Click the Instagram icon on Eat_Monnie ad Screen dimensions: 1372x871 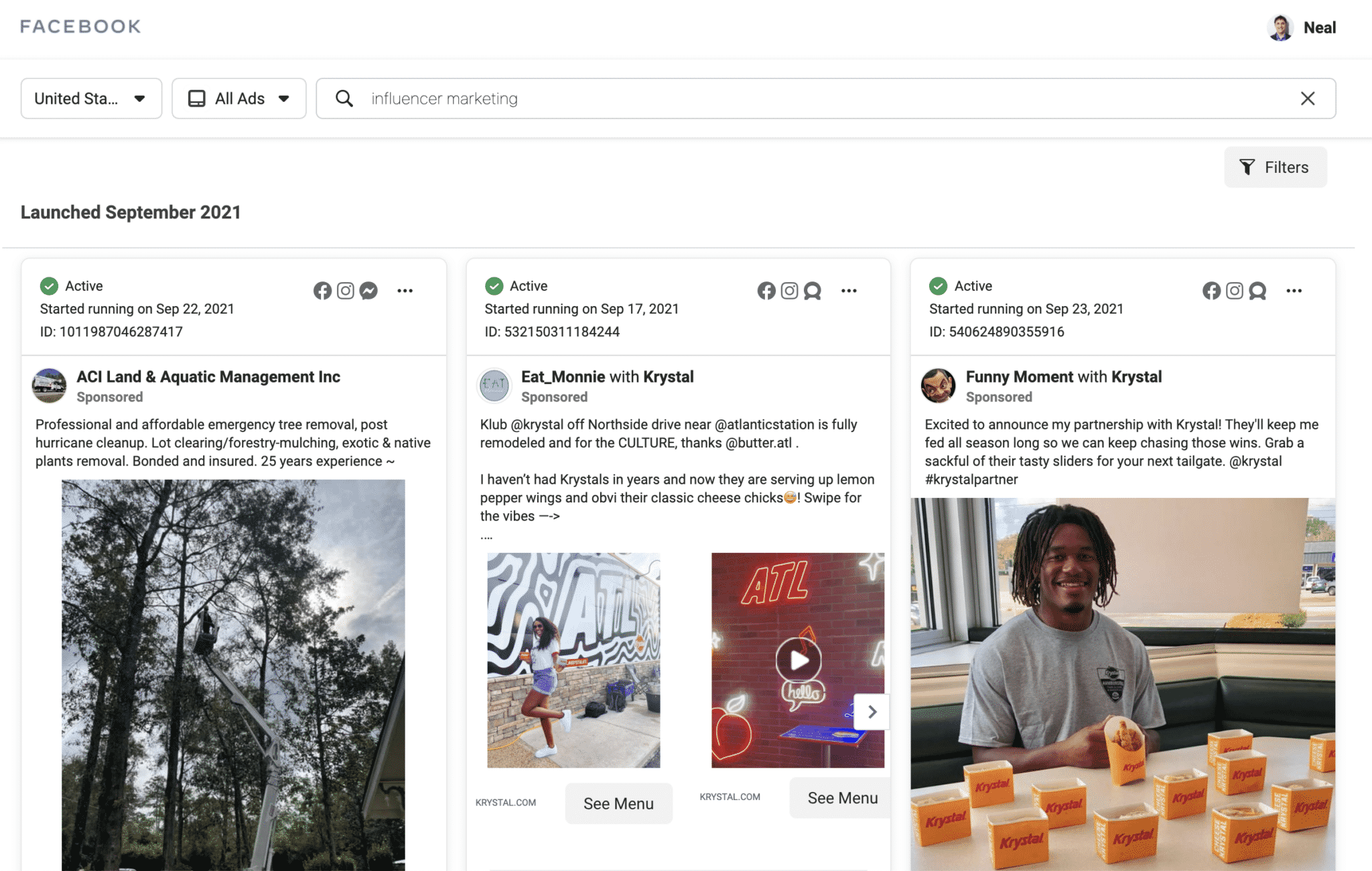[790, 290]
